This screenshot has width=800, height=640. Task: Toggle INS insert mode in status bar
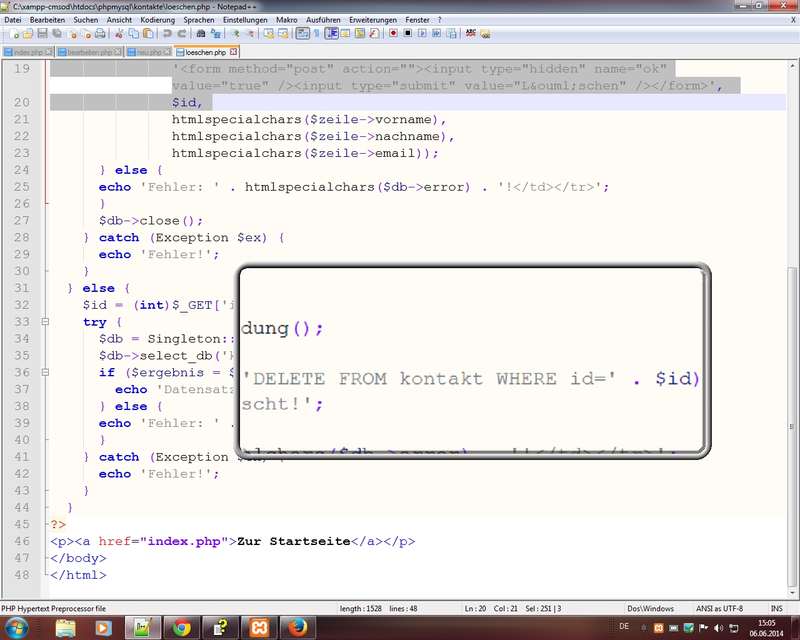776,608
